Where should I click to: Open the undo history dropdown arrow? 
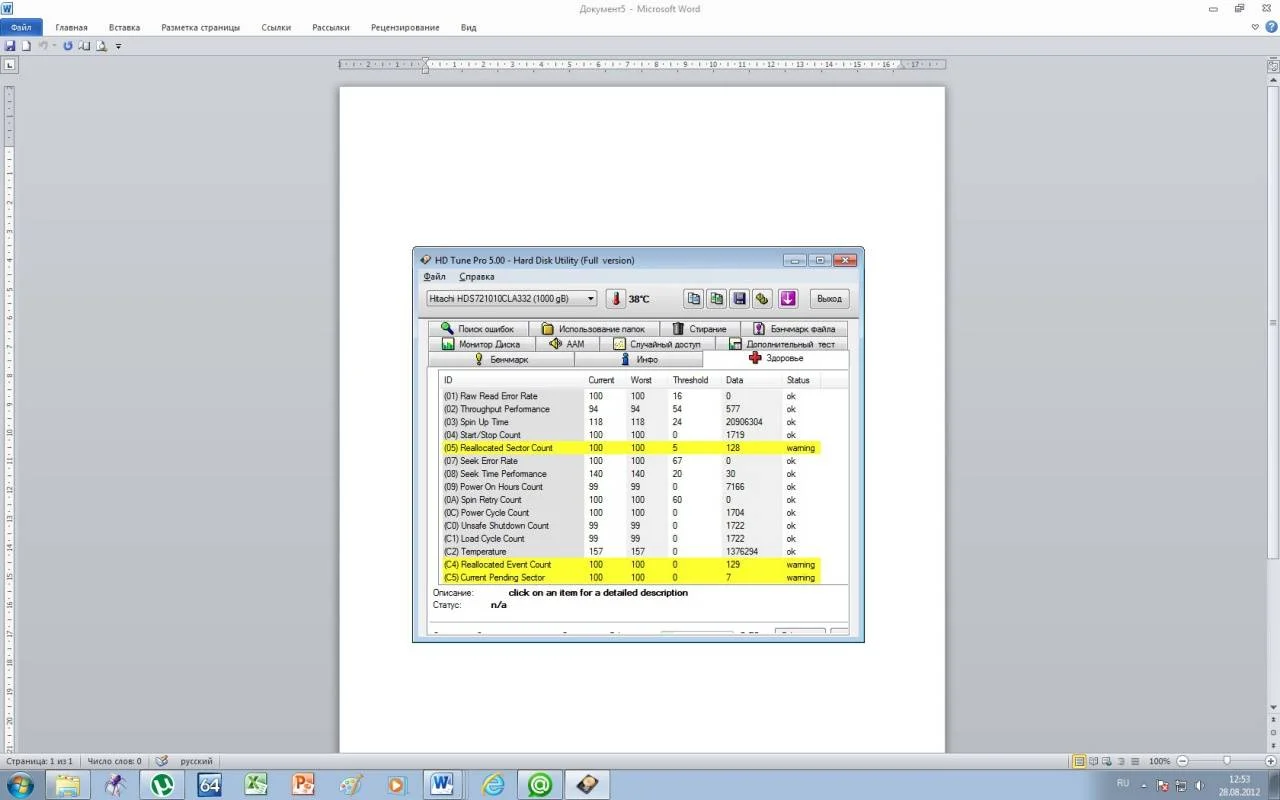(53, 46)
